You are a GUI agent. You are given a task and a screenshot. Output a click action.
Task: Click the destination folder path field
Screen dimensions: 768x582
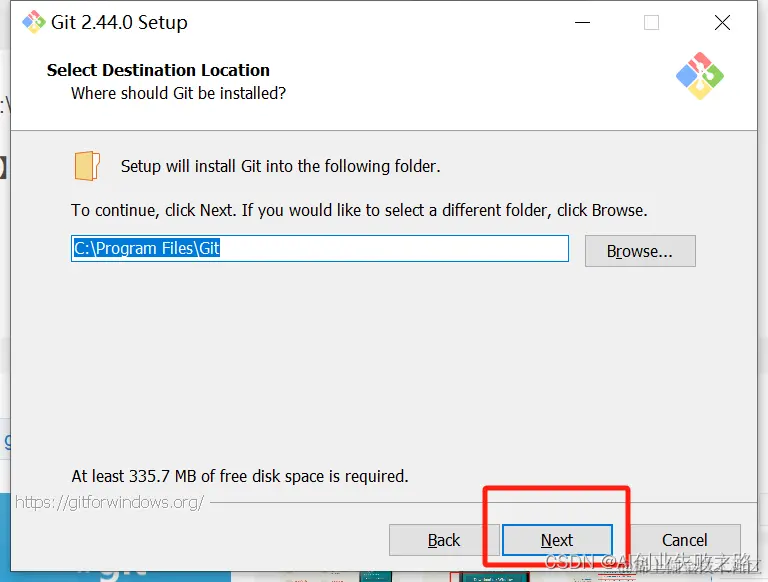pyautogui.click(x=320, y=248)
